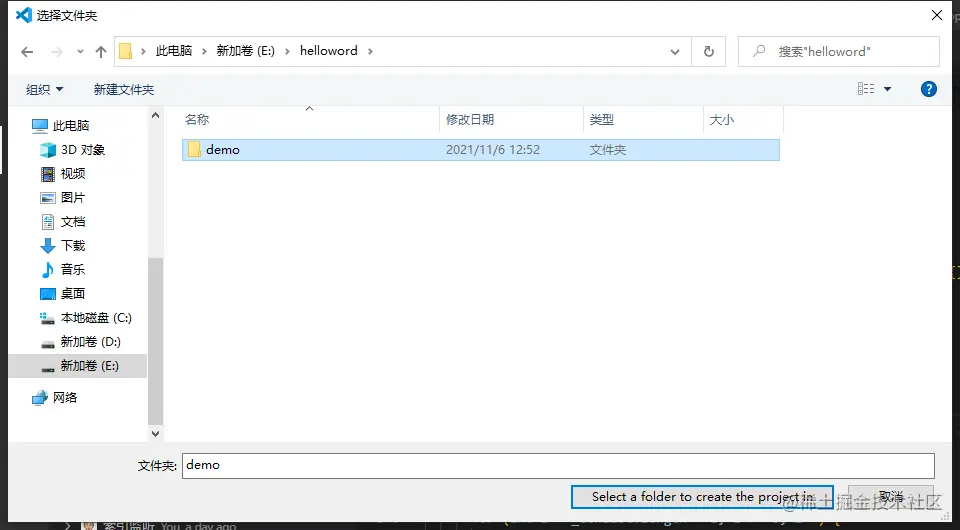Open 文档 folder in navigation pane
The image size is (960, 530).
62,222
